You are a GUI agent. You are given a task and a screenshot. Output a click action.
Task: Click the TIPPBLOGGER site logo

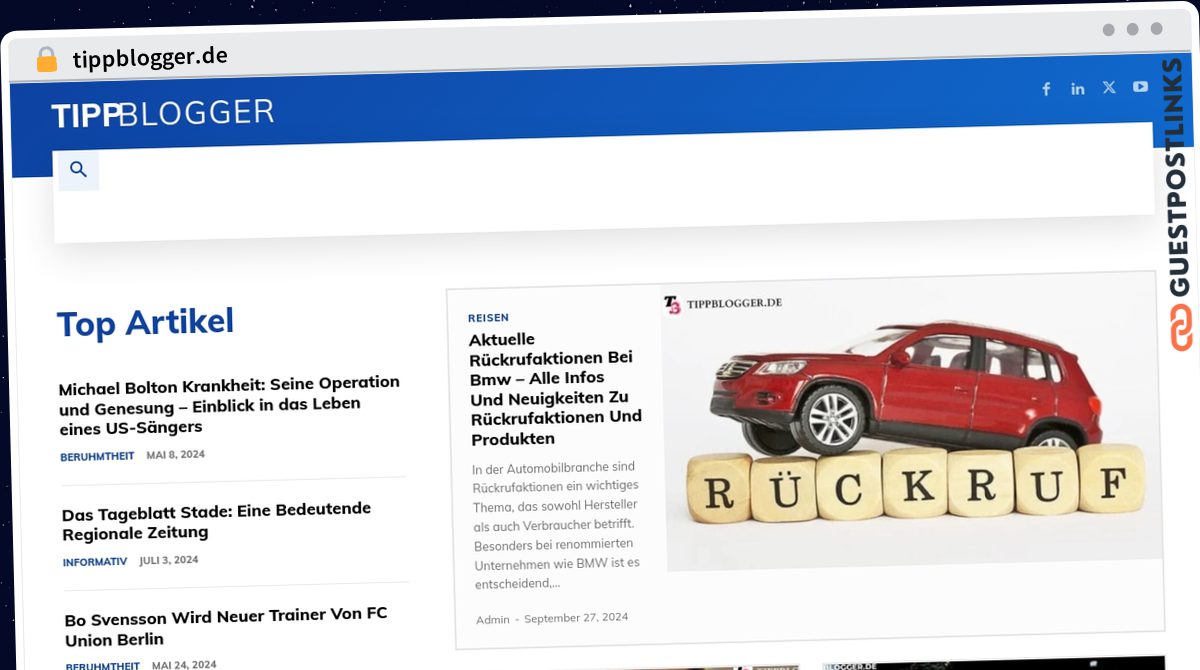coord(162,114)
